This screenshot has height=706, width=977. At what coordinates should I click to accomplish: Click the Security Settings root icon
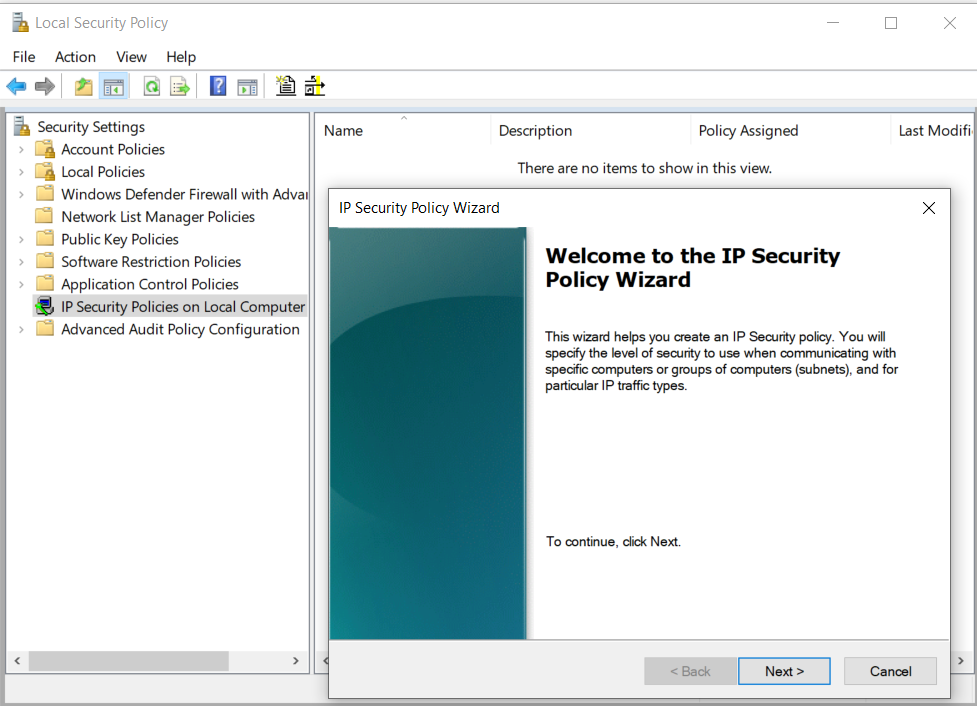[x=22, y=126]
